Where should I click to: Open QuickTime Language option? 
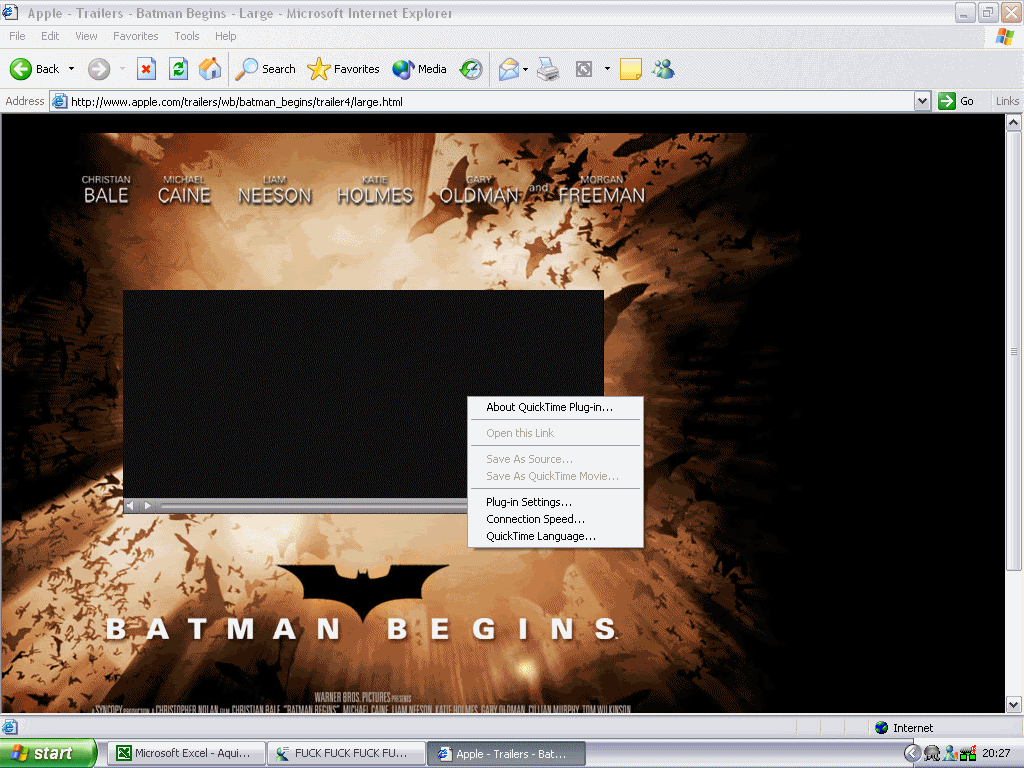556,536
